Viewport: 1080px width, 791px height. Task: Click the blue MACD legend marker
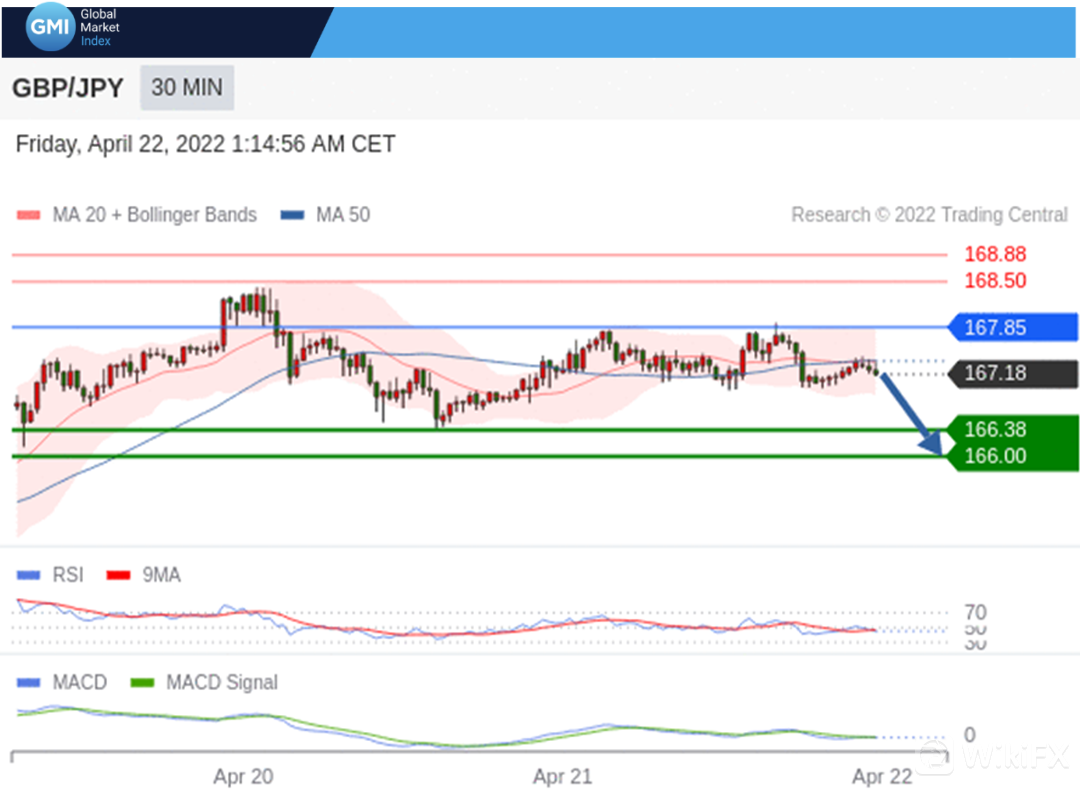(30, 683)
